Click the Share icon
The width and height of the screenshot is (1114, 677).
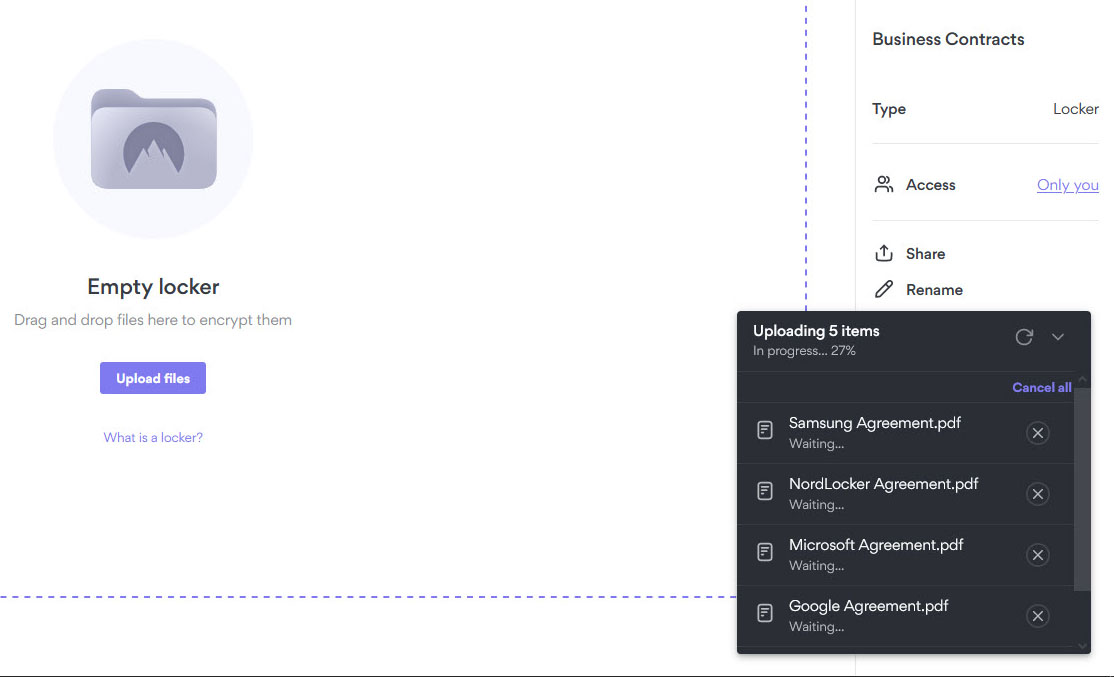pyautogui.click(x=883, y=254)
